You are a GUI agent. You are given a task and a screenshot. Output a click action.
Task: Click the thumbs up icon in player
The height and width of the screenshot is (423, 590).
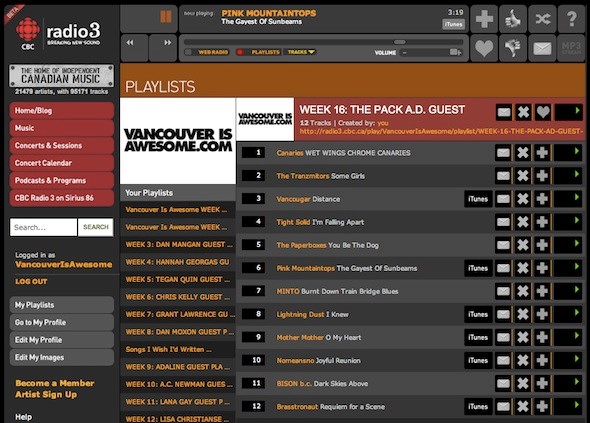(513, 19)
